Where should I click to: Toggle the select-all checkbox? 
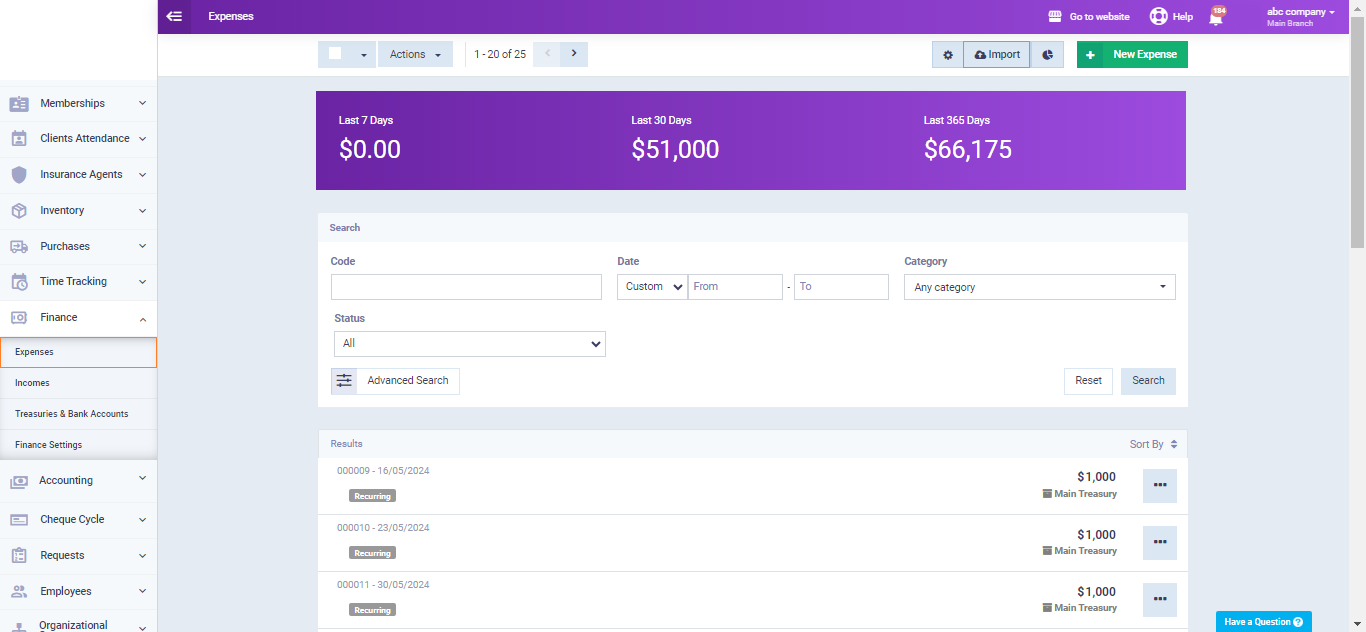coord(335,54)
